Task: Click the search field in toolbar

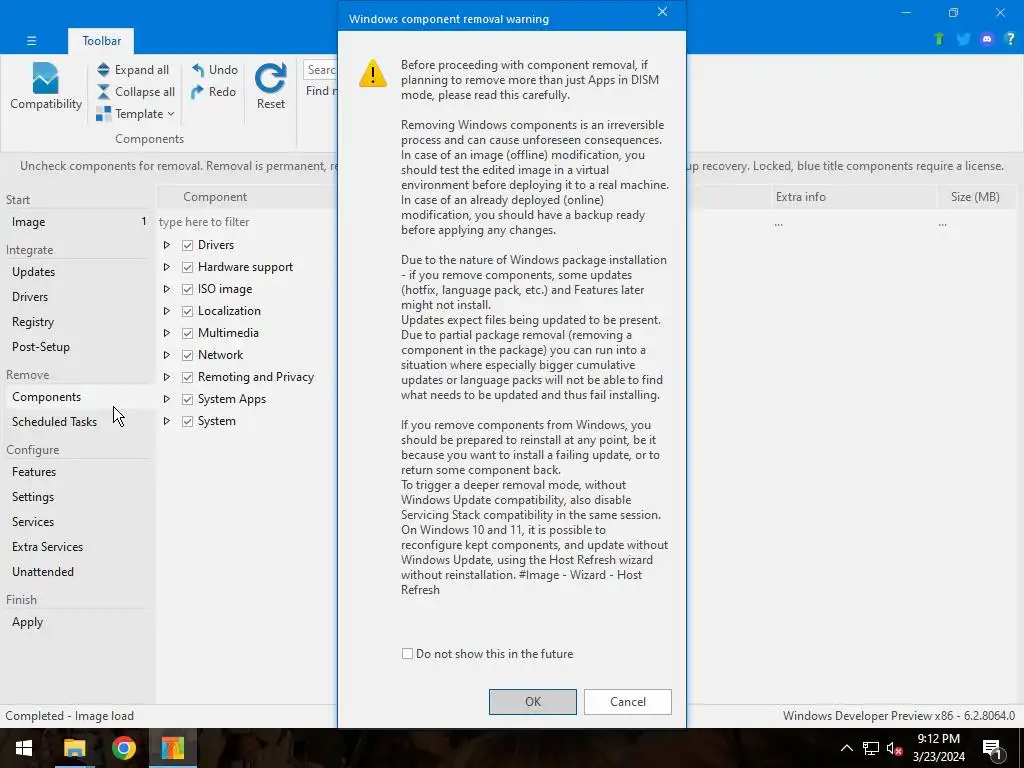Action: (321, 69)
